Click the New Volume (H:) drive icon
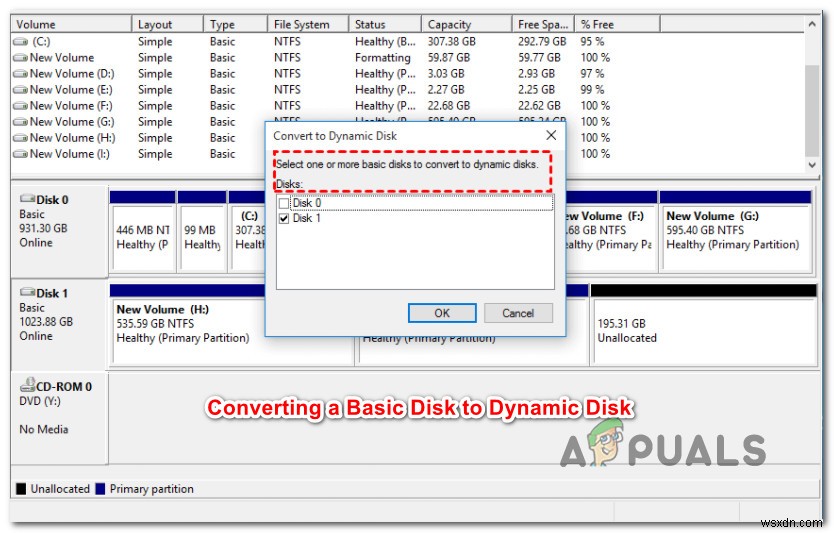This screenshot has height=533, width=834. (20, 138)
